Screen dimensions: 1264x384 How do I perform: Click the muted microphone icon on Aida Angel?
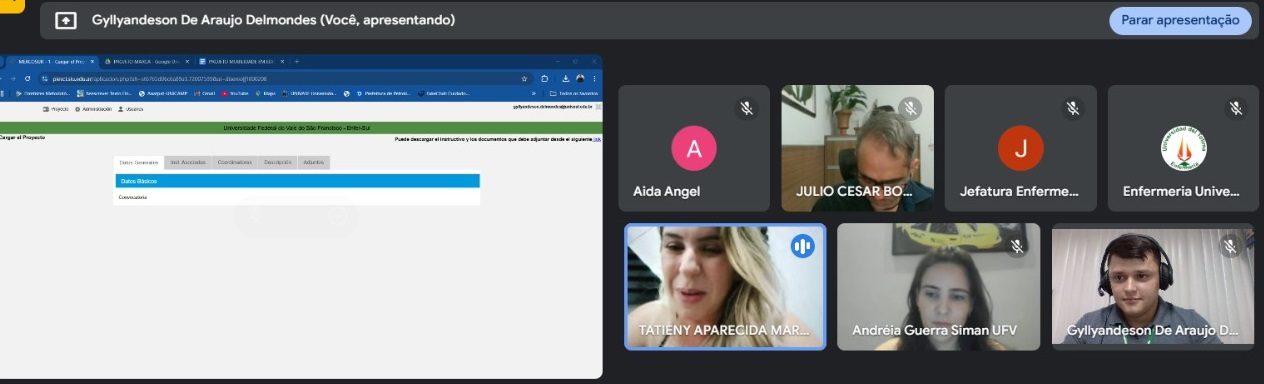point(746,108)
